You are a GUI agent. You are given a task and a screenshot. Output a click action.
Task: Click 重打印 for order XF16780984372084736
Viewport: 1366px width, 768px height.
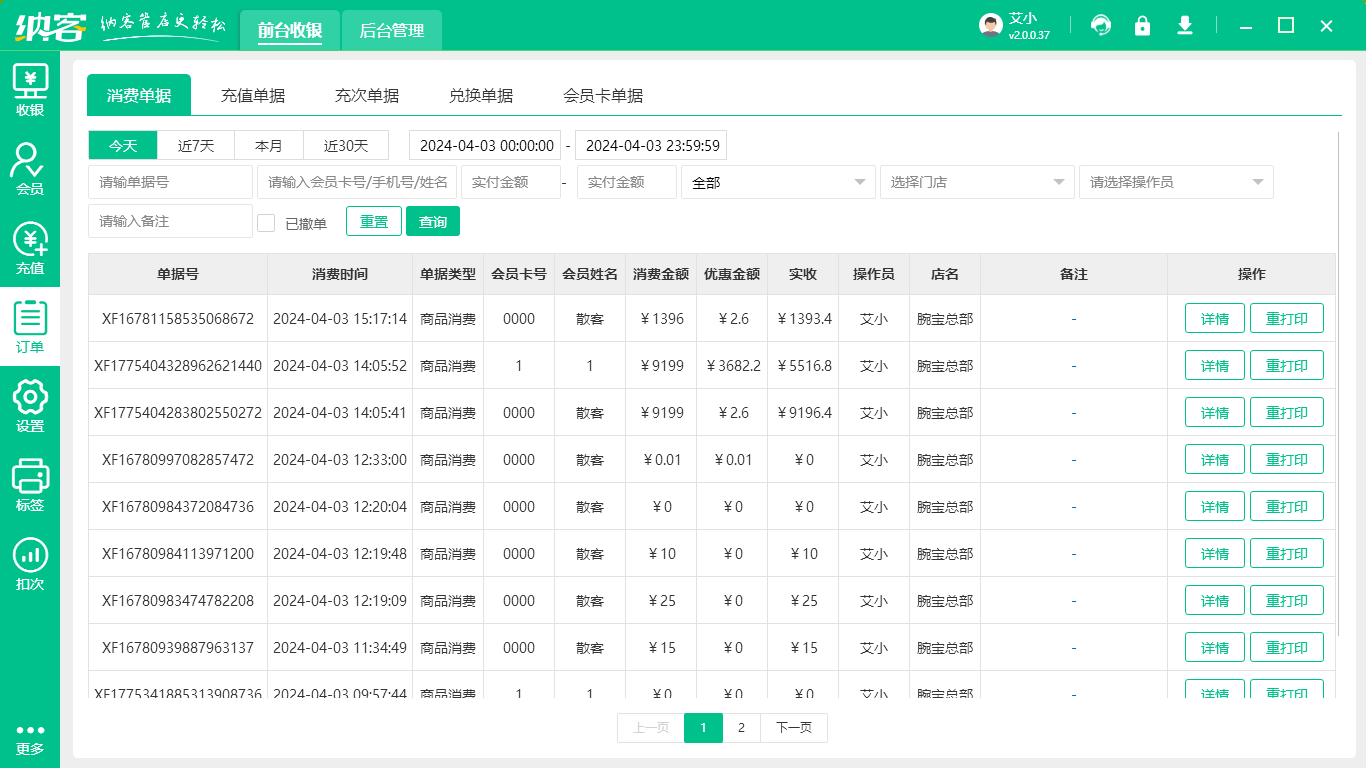tap(1287, 506)
